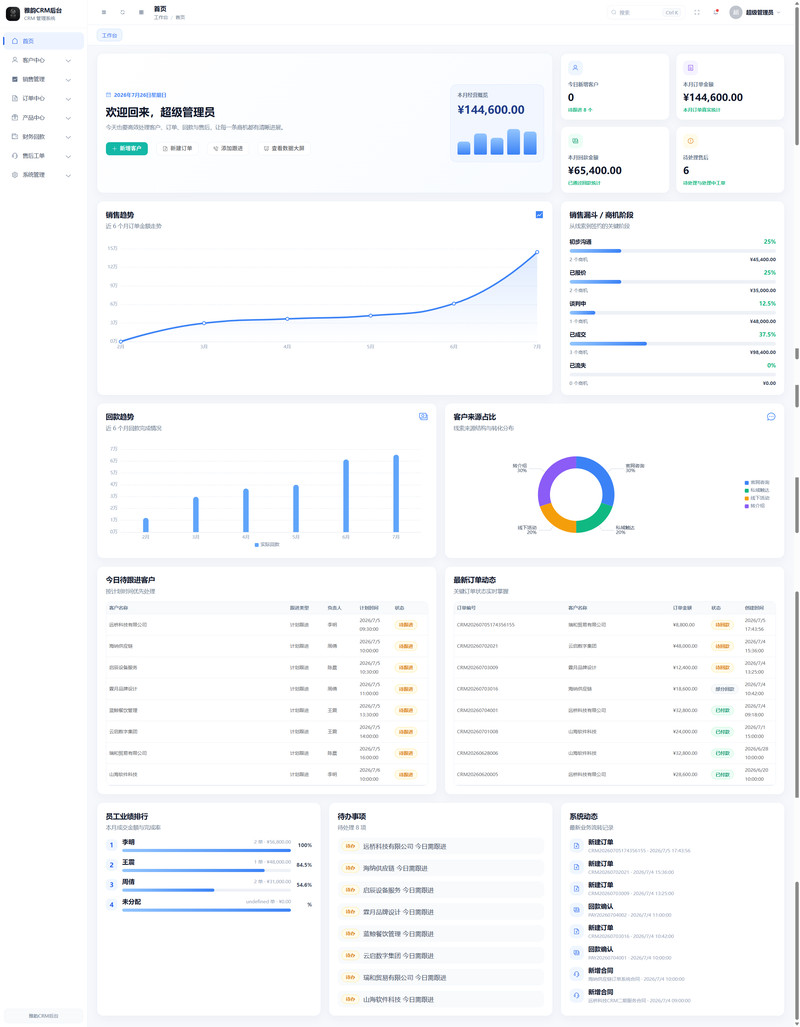Click the refresh icon in top bar

[123, 12]
